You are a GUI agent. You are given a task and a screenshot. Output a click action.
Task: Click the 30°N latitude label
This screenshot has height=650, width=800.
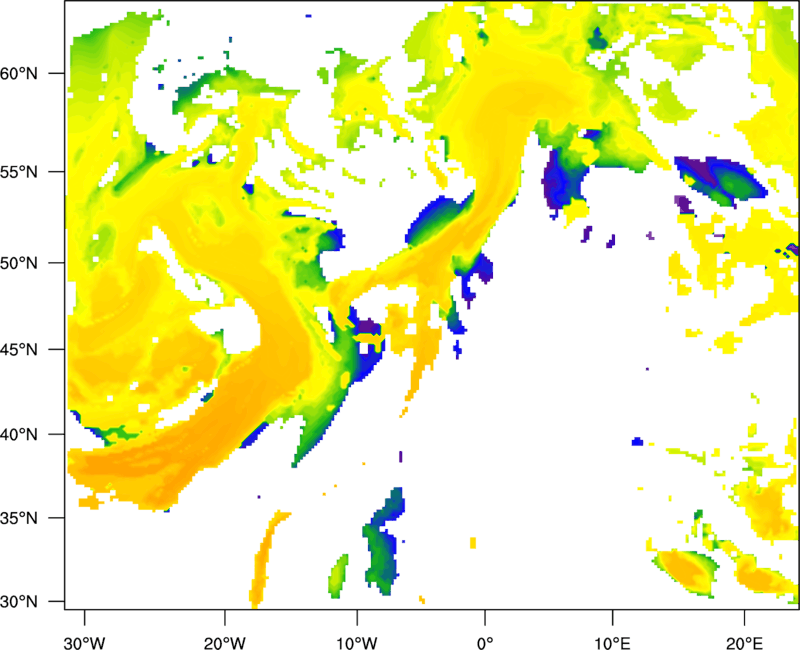click(x=19, y=602)
